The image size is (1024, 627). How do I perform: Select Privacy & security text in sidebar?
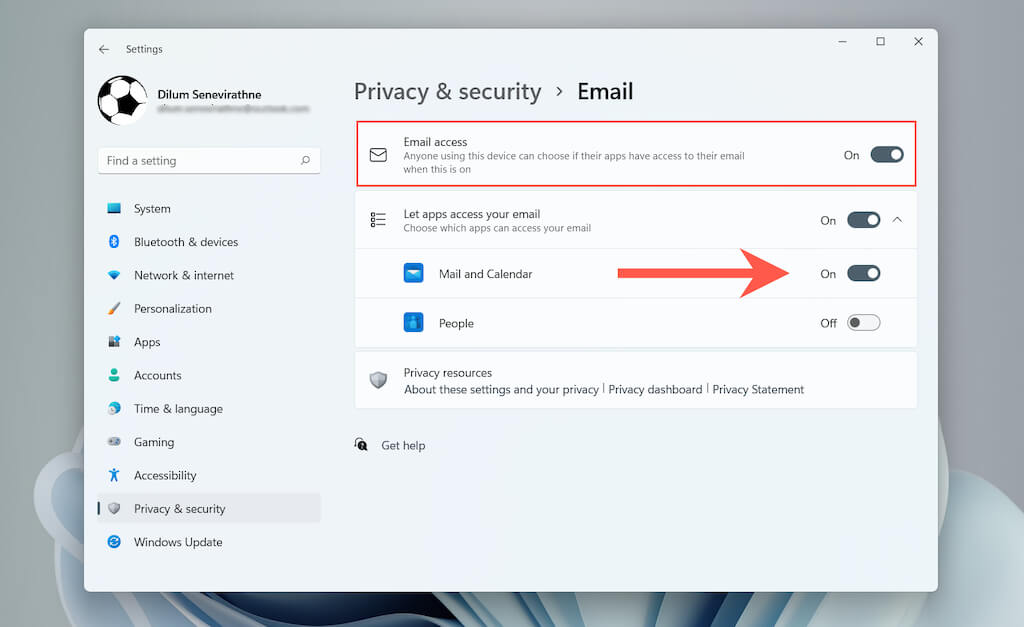click(x=180, y=509)
